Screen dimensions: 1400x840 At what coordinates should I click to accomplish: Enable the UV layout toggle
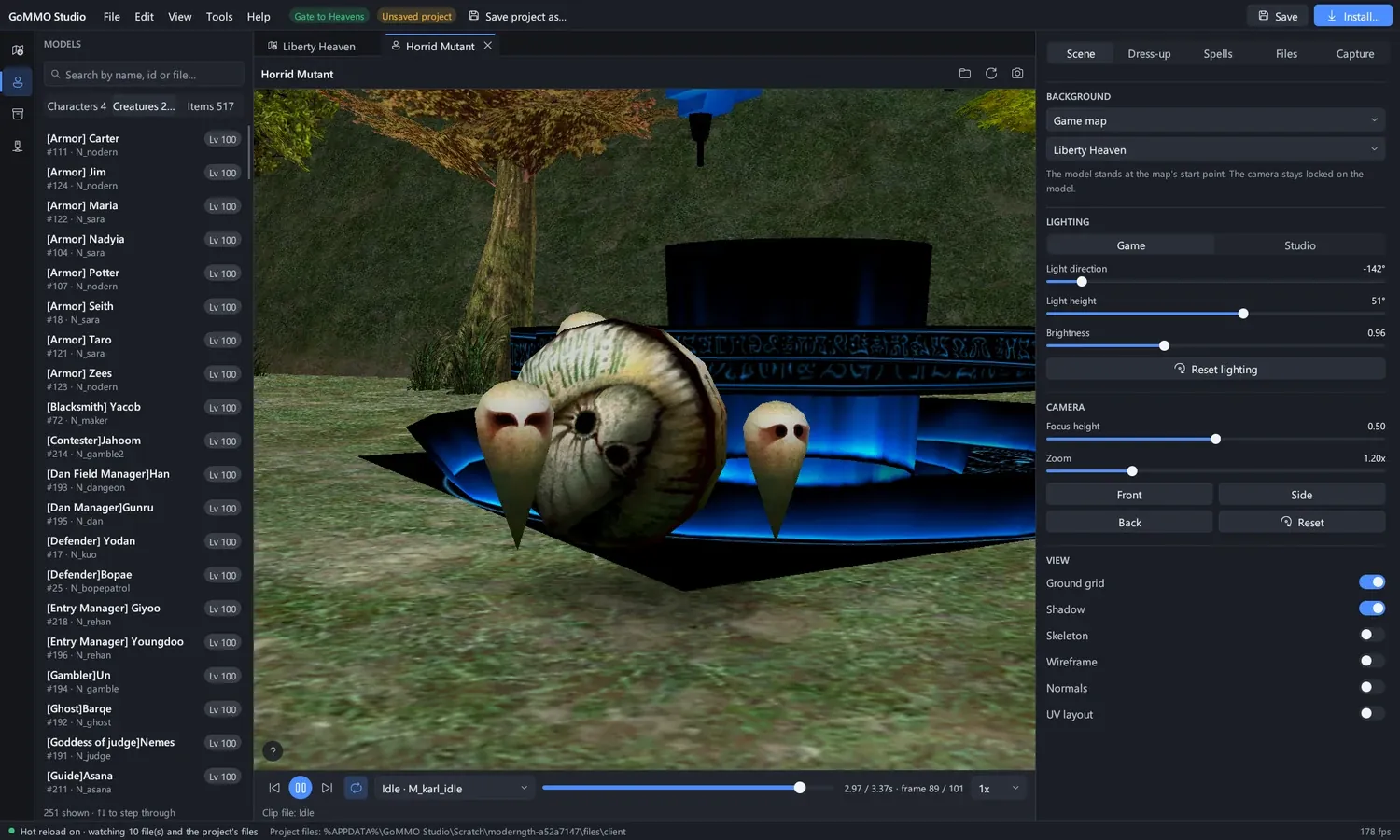click(1372, 713)
